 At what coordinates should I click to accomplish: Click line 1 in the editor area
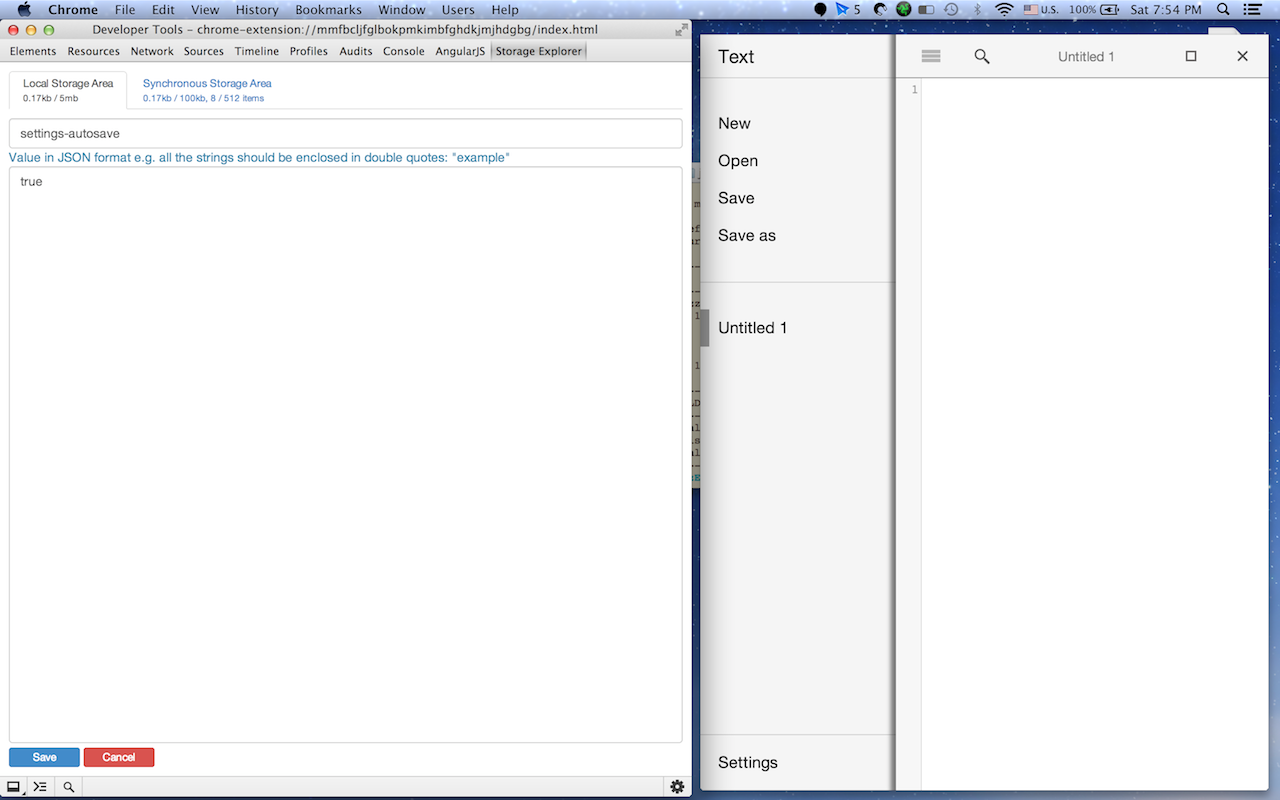(1094, 90)
